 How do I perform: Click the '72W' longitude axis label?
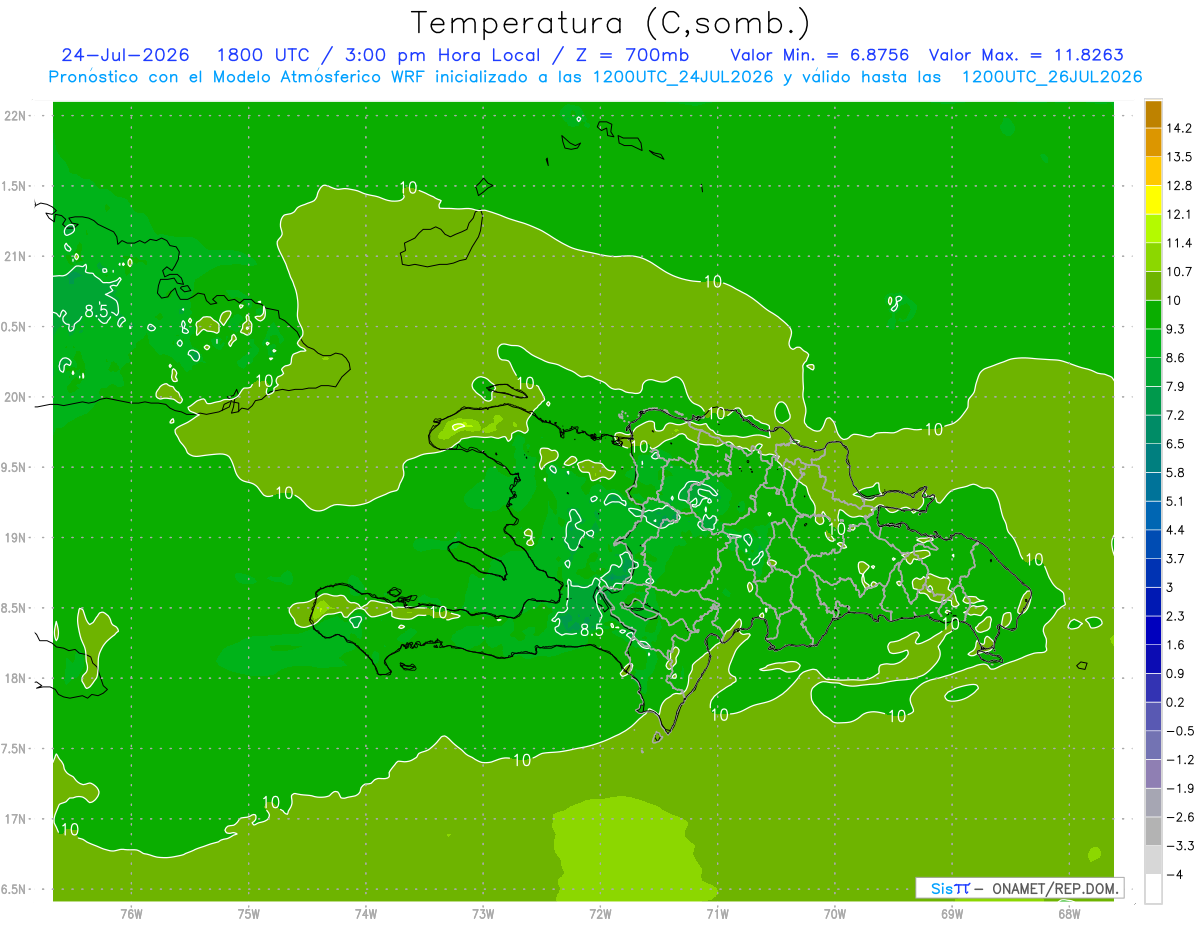coord(600,913)
